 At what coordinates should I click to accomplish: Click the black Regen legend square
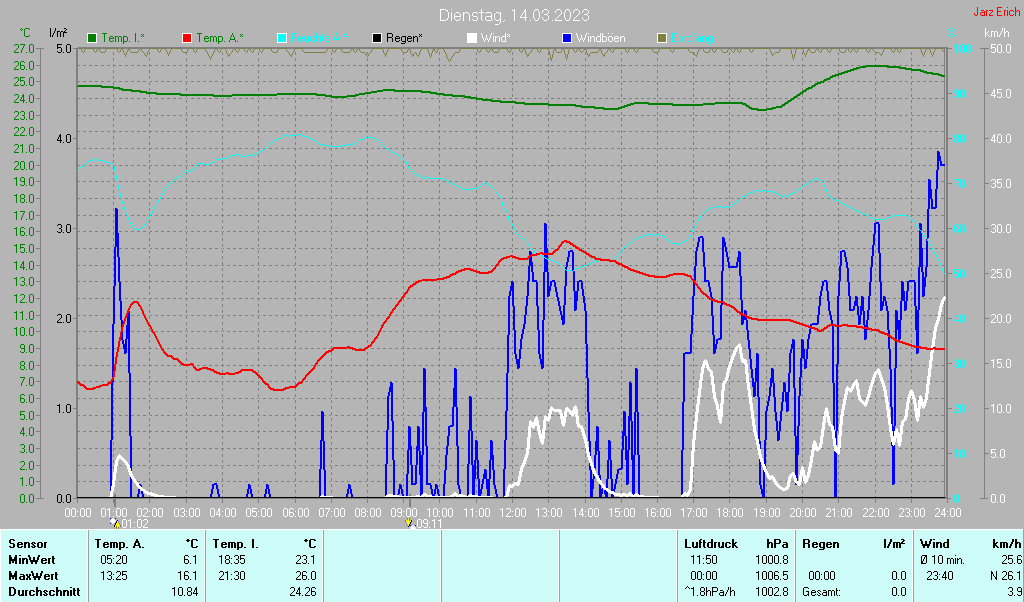377,38
